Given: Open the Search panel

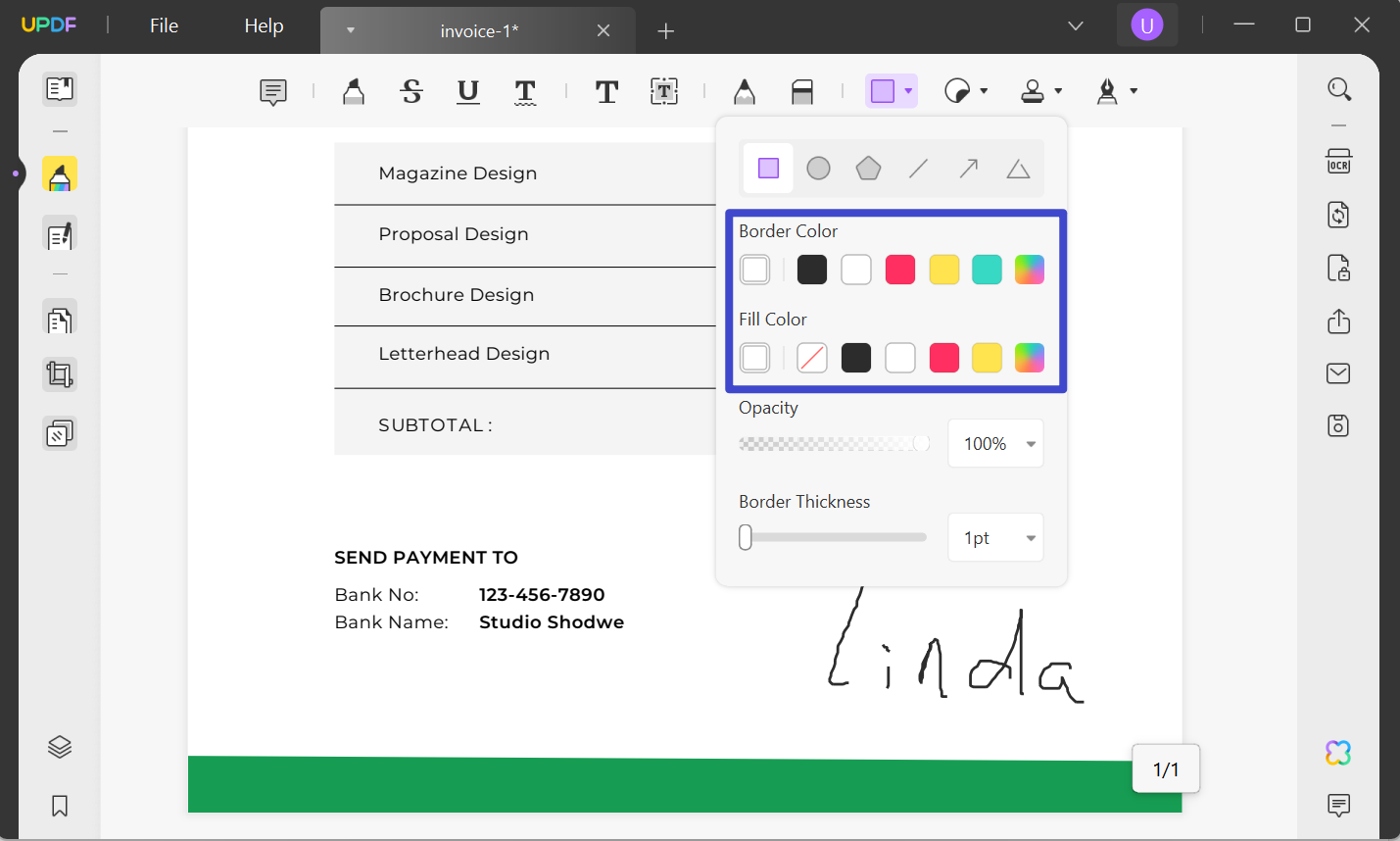Looking at the screenshot, I should click(1338, 89).
